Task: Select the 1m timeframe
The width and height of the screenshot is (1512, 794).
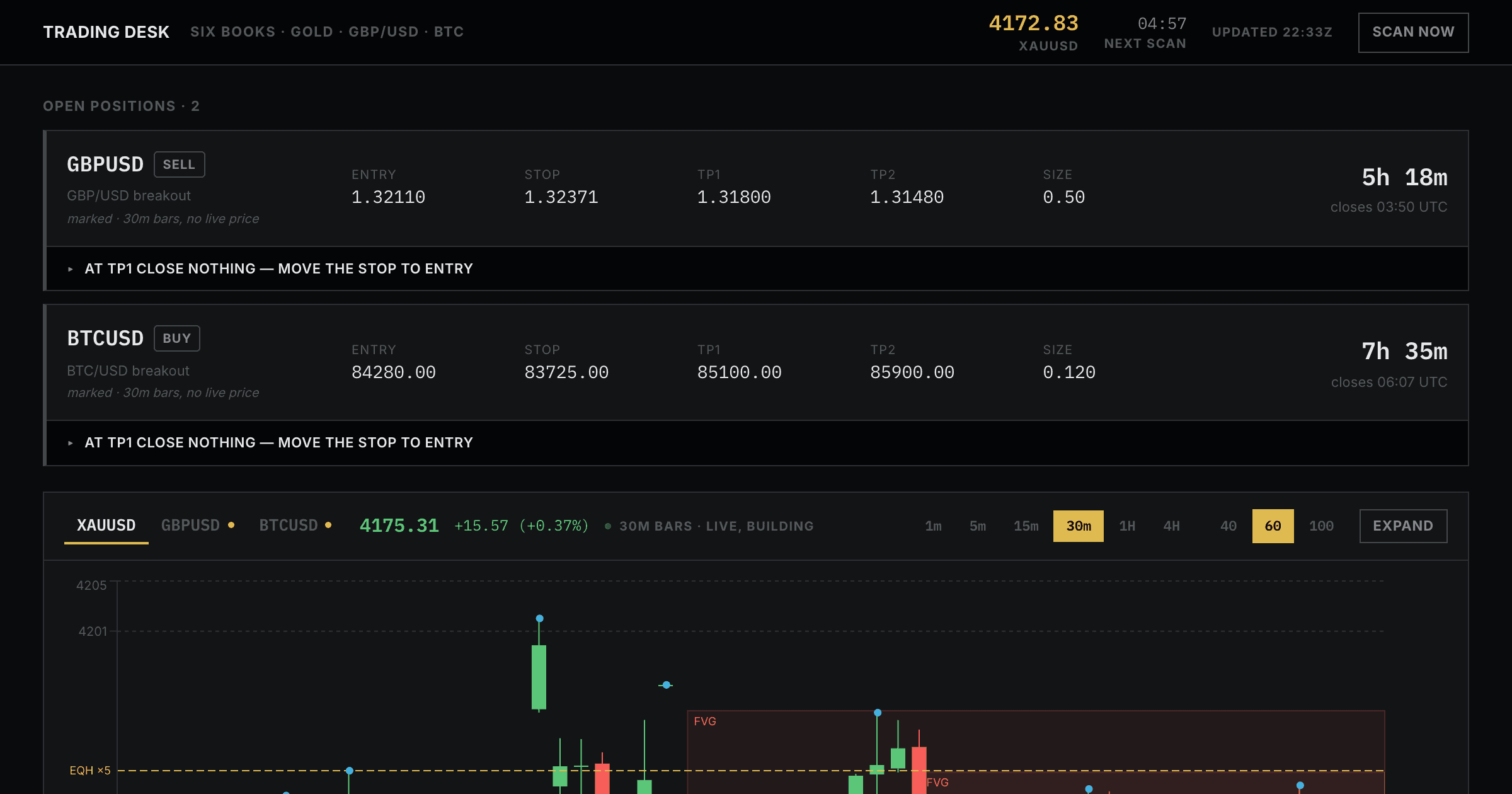Action: [x=933, y=526]
